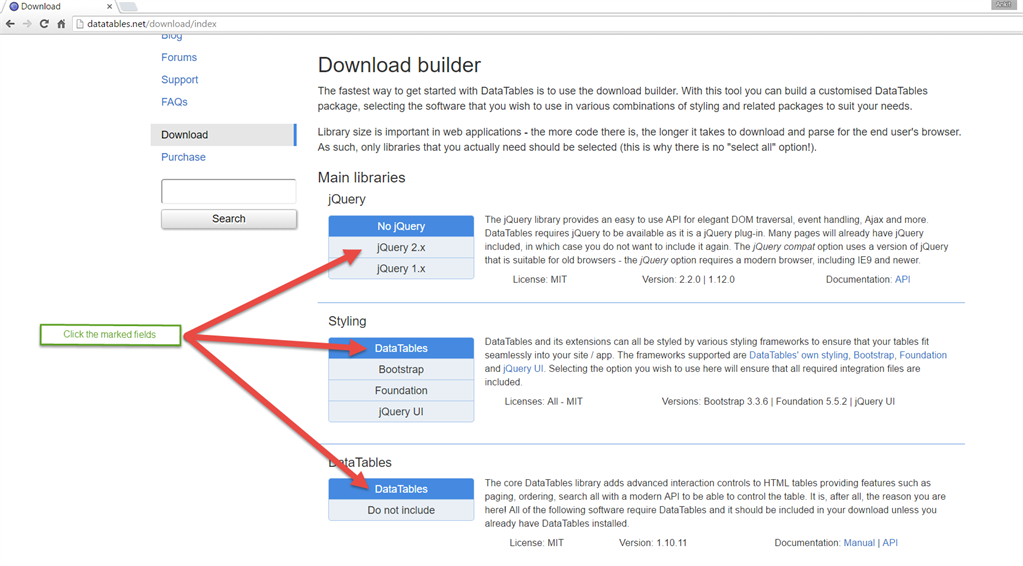The width and height of the screenshot is (1023, 566).
Task: Open the jQuery API documentation link
Action: [x=902, y=279]
